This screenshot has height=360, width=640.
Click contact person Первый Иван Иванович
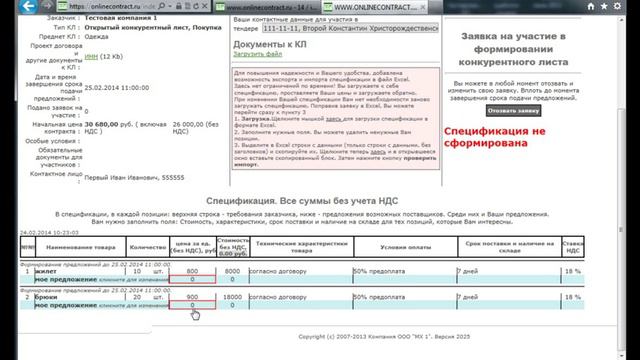click(134, 178)
